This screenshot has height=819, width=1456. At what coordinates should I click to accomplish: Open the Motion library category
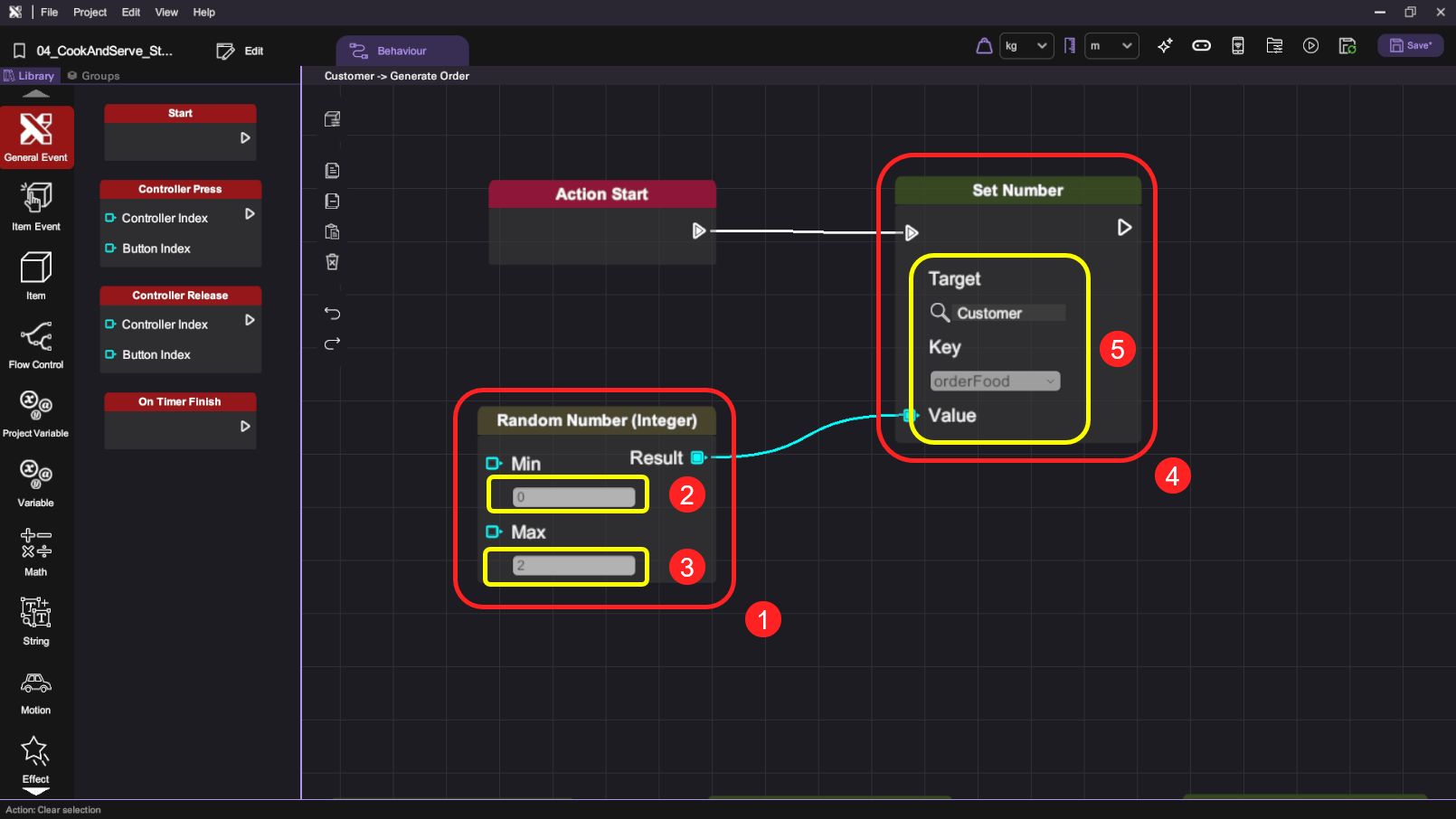(36, 692)
